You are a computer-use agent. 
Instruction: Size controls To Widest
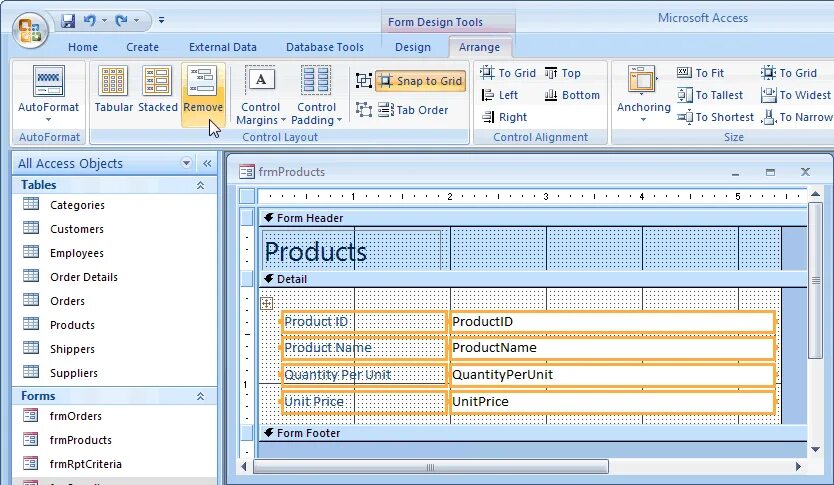tap(796, 95)
